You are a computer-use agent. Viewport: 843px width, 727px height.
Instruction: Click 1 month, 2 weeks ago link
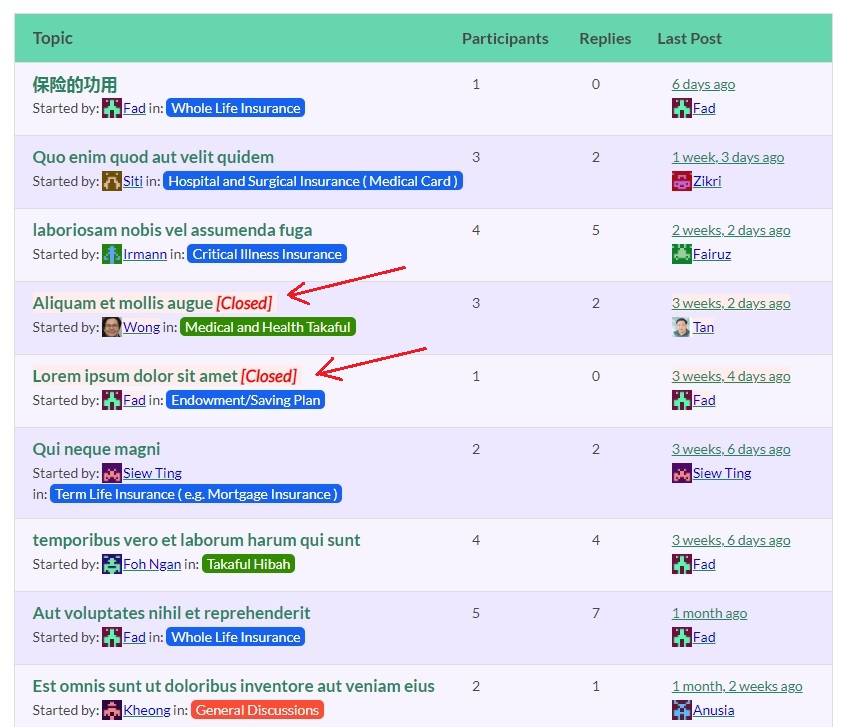pos(737,687)
